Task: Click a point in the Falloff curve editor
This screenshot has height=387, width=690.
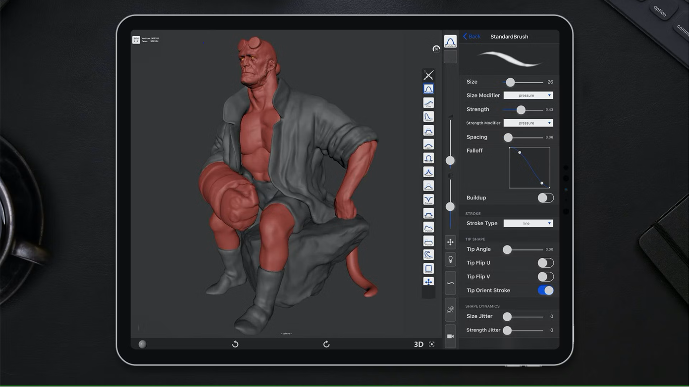Action: 529,168
